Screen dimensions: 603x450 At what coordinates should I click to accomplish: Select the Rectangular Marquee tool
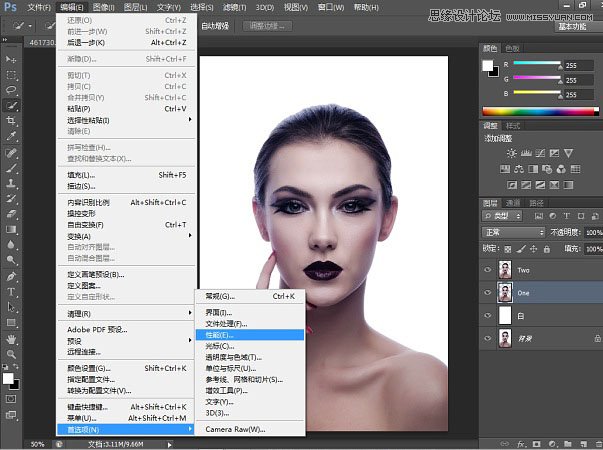[11, 75]
